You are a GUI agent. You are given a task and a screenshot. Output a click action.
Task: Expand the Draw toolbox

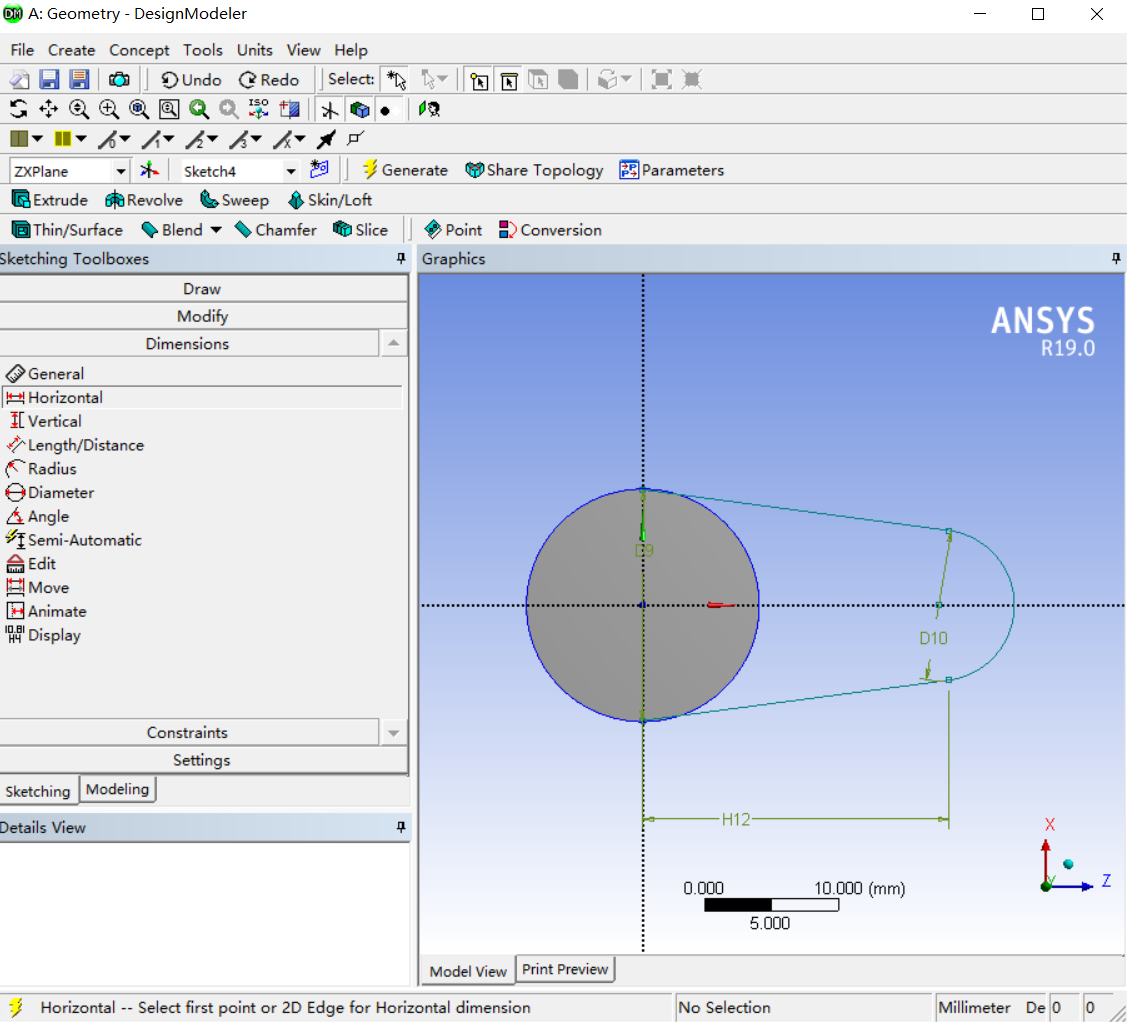[x=203, y=289]
